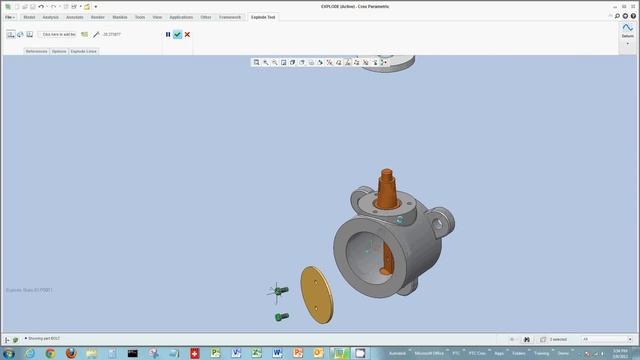Image resolution: width=640 pixels, height=360 pixels.
Task: Select the view plane motion type icon
Action: click(29, 34)
